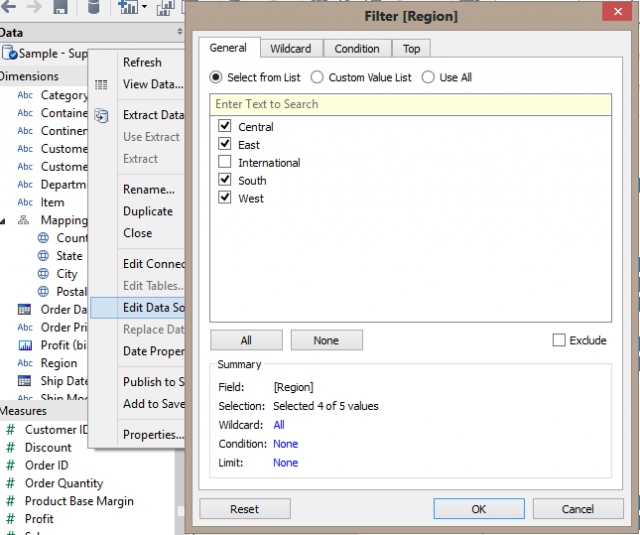The width and height of the screenshot is (640, 535).
Task: Check the International region checkbox
Action: 224,162
